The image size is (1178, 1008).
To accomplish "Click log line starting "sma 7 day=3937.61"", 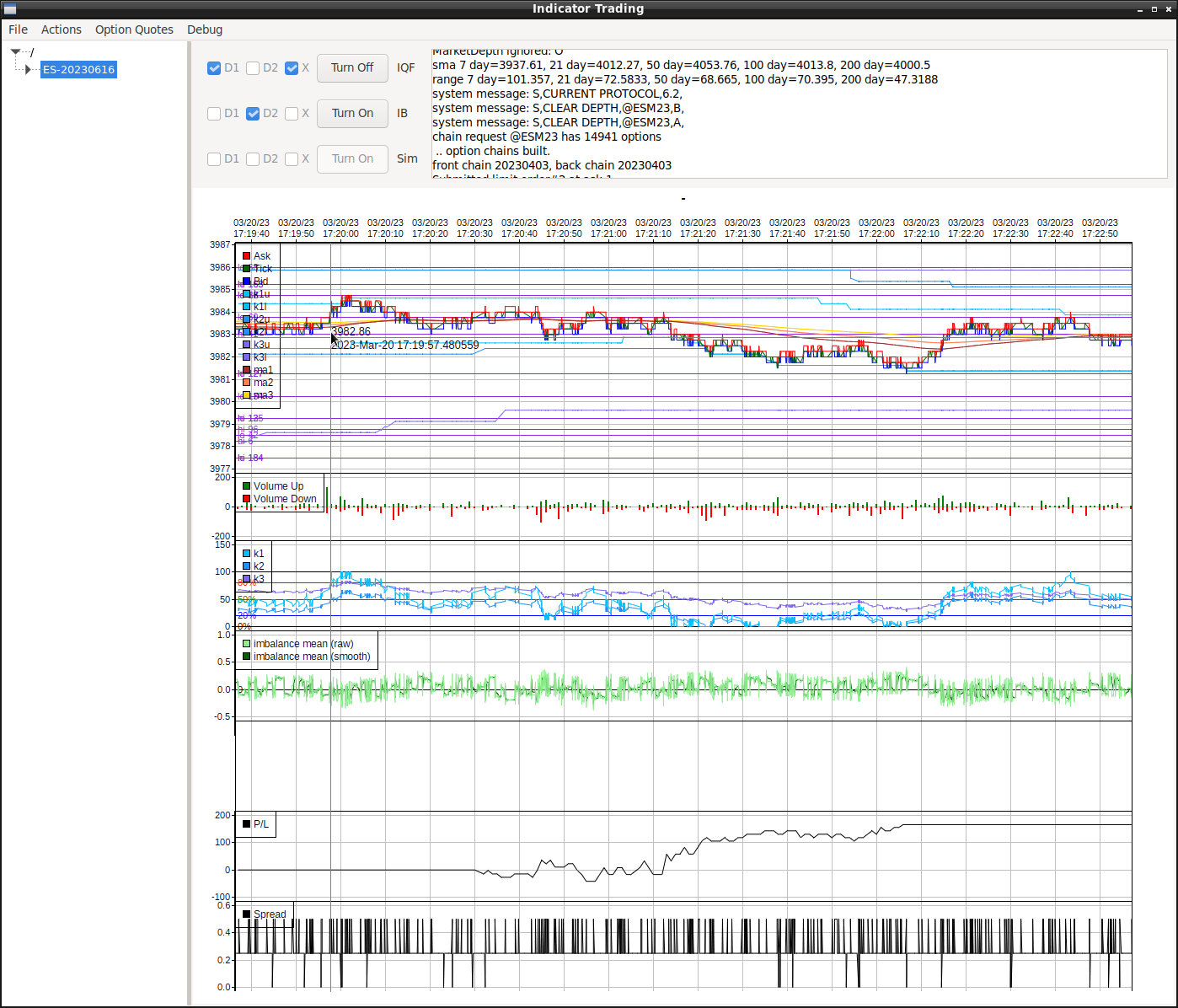I will [681, 65].
